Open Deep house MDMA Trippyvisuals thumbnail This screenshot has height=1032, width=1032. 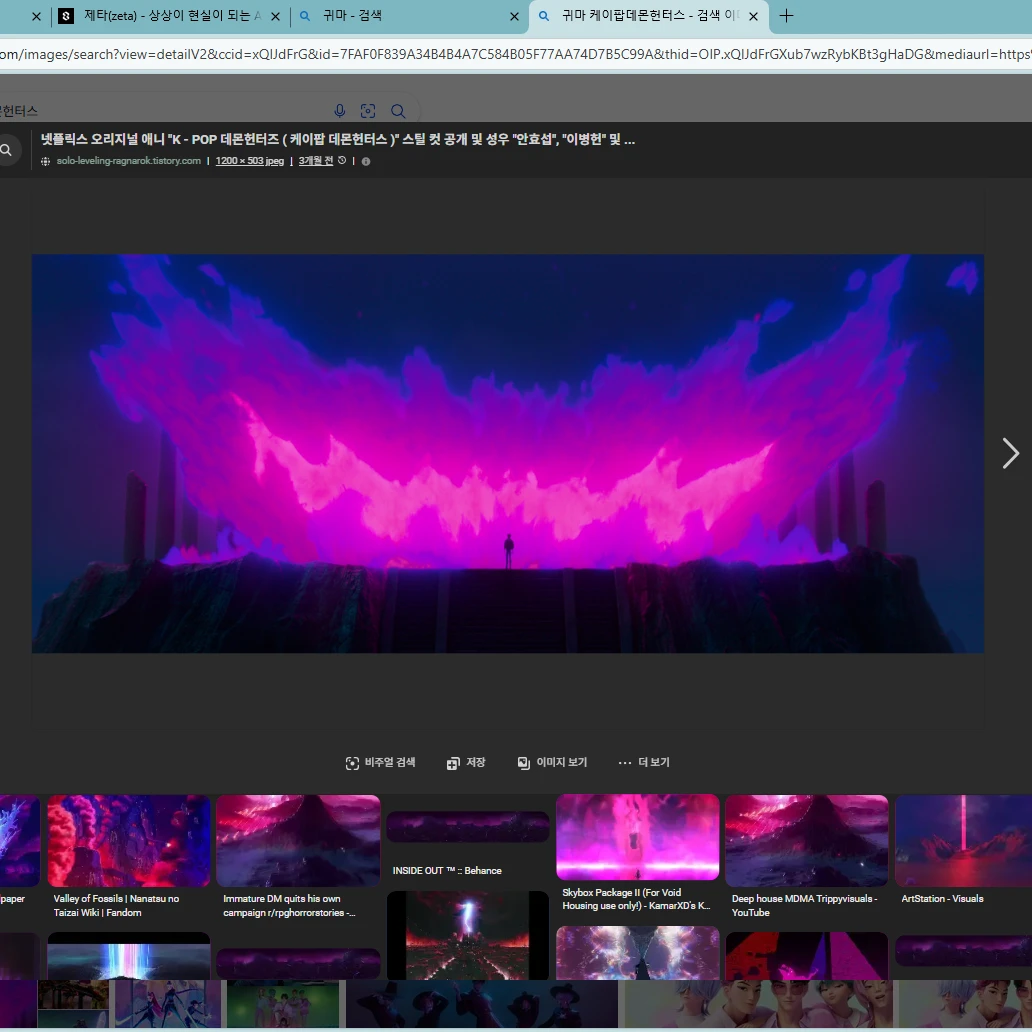[x=806, y=840]
